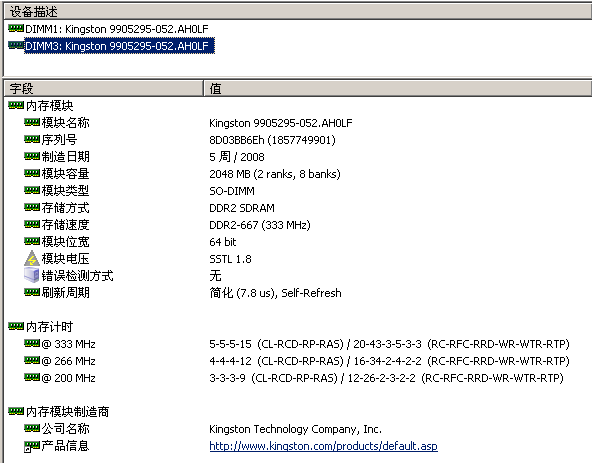592x463 pixels.
Task: Select the 模块容量 field row
Action: coord(298,174)
